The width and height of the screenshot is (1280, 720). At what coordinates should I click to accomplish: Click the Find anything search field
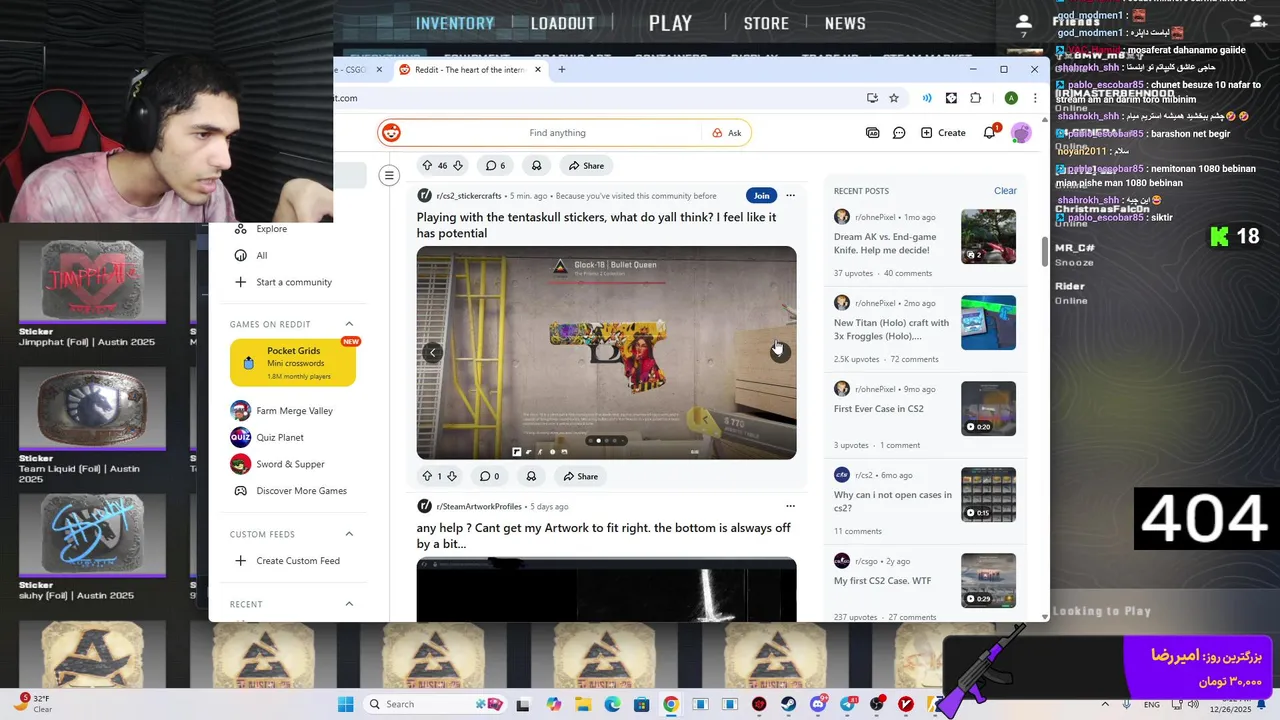[x=557, y=133]
